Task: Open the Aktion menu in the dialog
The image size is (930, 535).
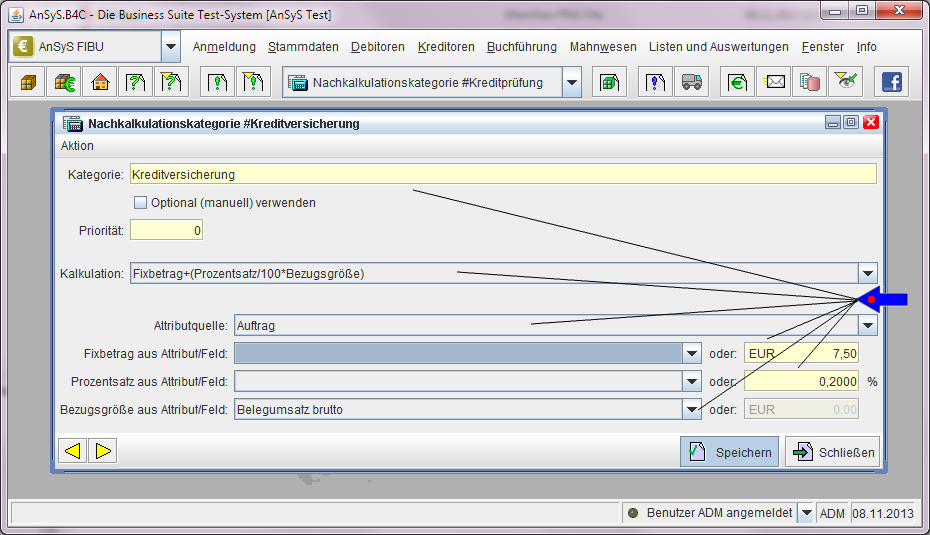Action: pos(77,146)
